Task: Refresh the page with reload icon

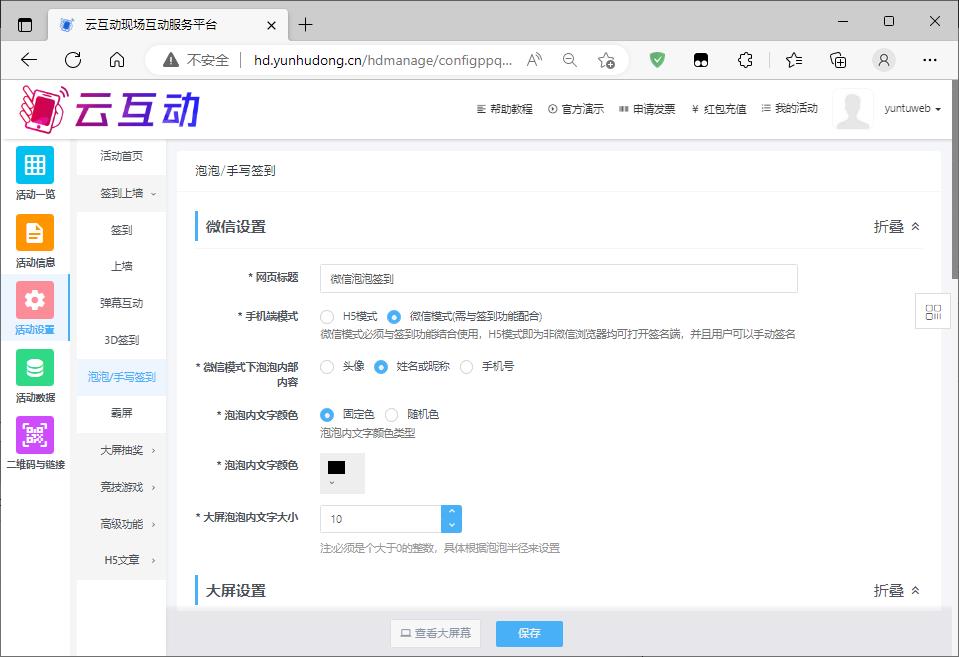Action: click(x=73, y=60)
